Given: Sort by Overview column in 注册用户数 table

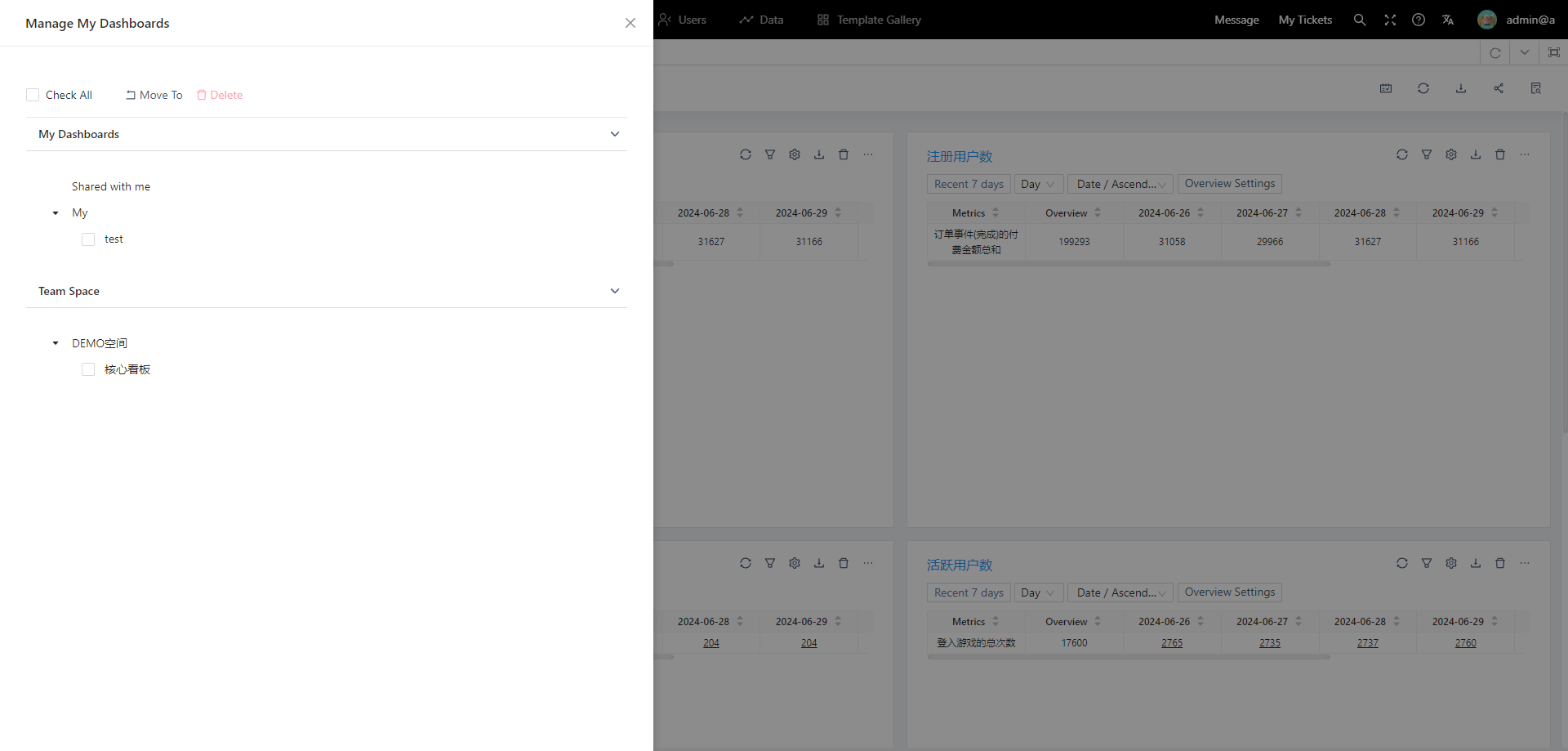Looking at the screenshot, I should (1098, 212).
